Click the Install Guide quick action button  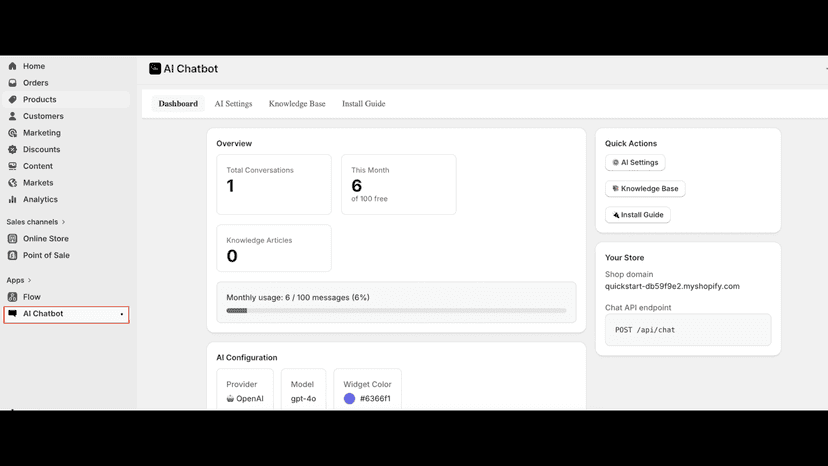pyautogui.click(x=637, y=215)
